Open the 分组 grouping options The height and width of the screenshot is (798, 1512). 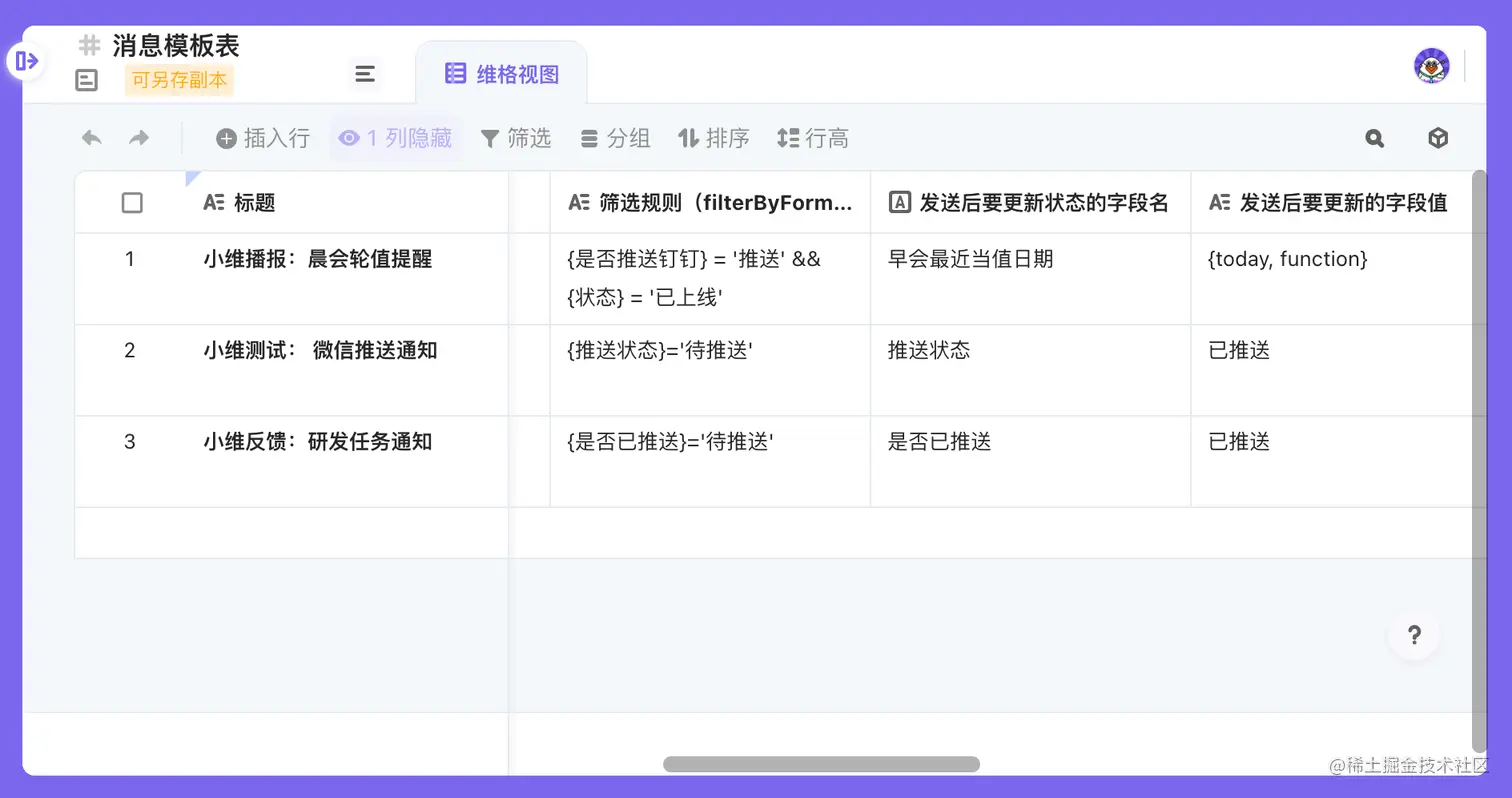pyautogui.click(x=616, y=138)
